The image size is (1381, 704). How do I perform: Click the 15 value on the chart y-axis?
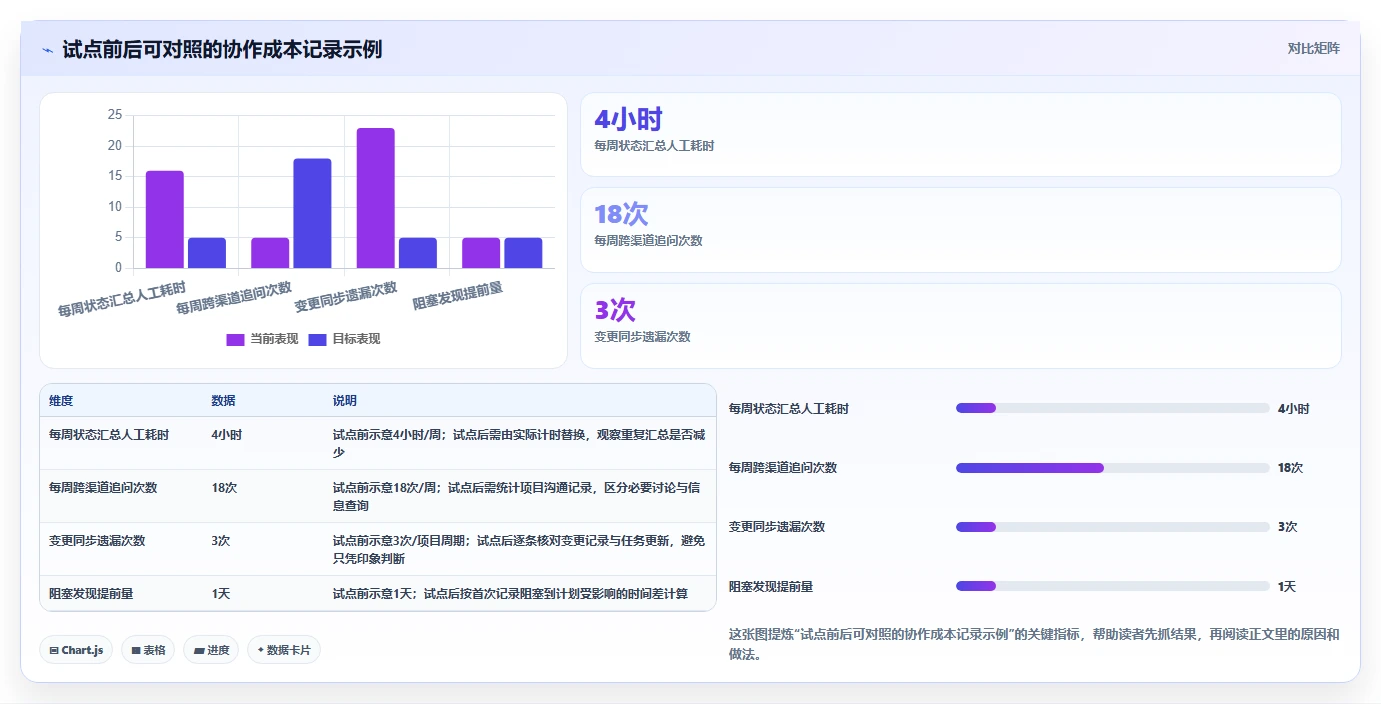point(114,176)
